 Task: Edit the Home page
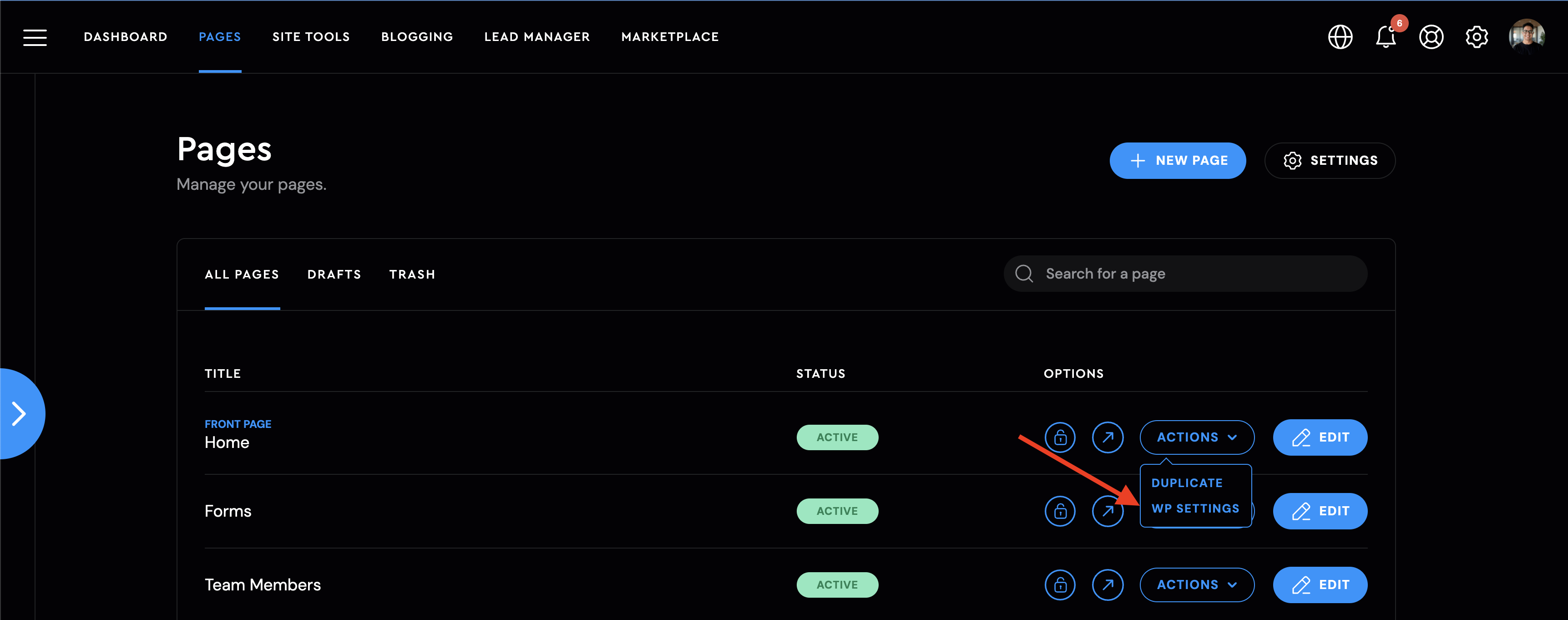tap(1320, 437)
